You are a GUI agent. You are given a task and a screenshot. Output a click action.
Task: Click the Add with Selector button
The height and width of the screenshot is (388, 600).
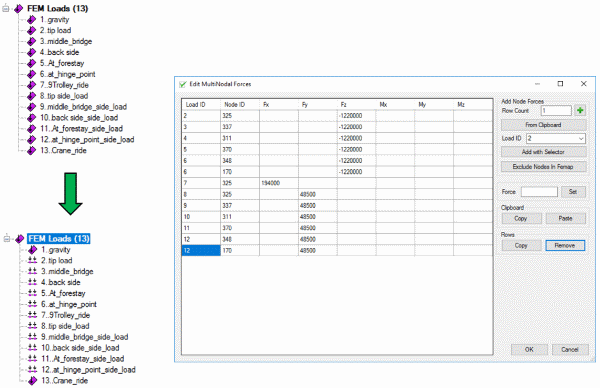[543, 152]
